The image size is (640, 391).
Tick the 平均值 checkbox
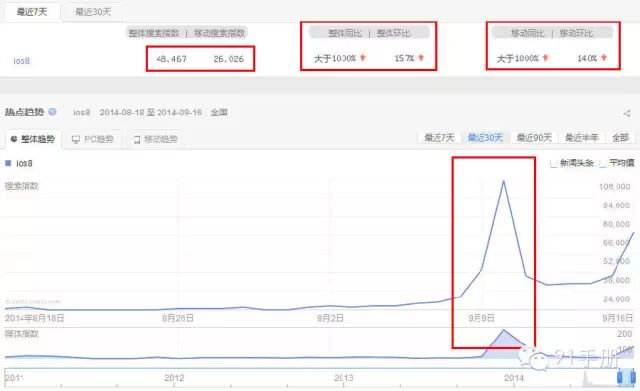603,163
